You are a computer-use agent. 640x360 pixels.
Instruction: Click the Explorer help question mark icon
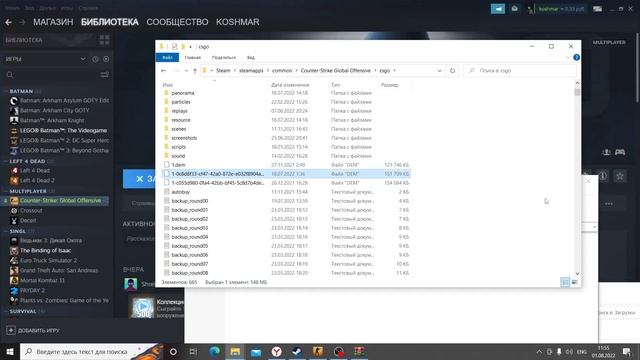click(576, 58)
